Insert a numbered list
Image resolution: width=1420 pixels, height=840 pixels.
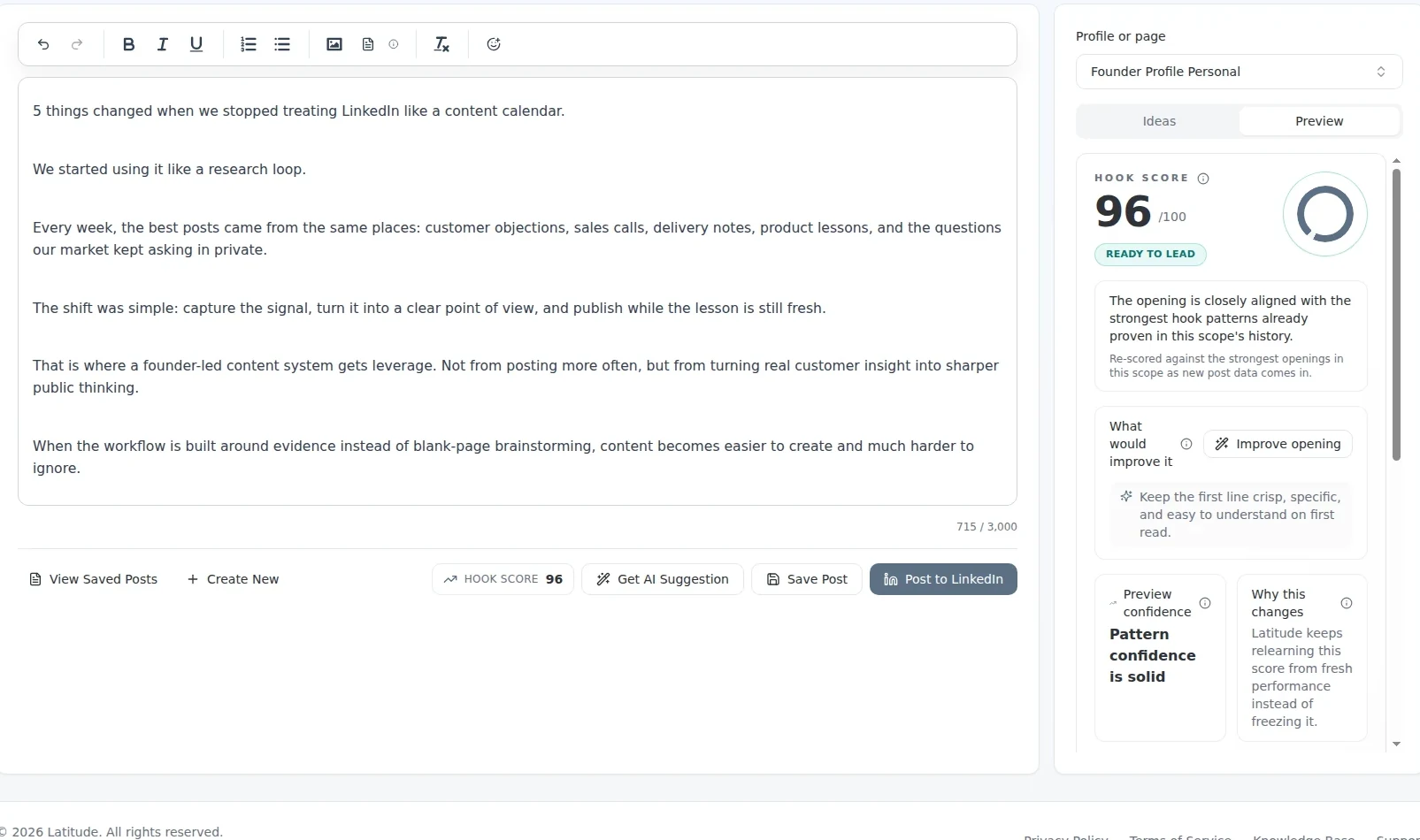pos(249,44)
